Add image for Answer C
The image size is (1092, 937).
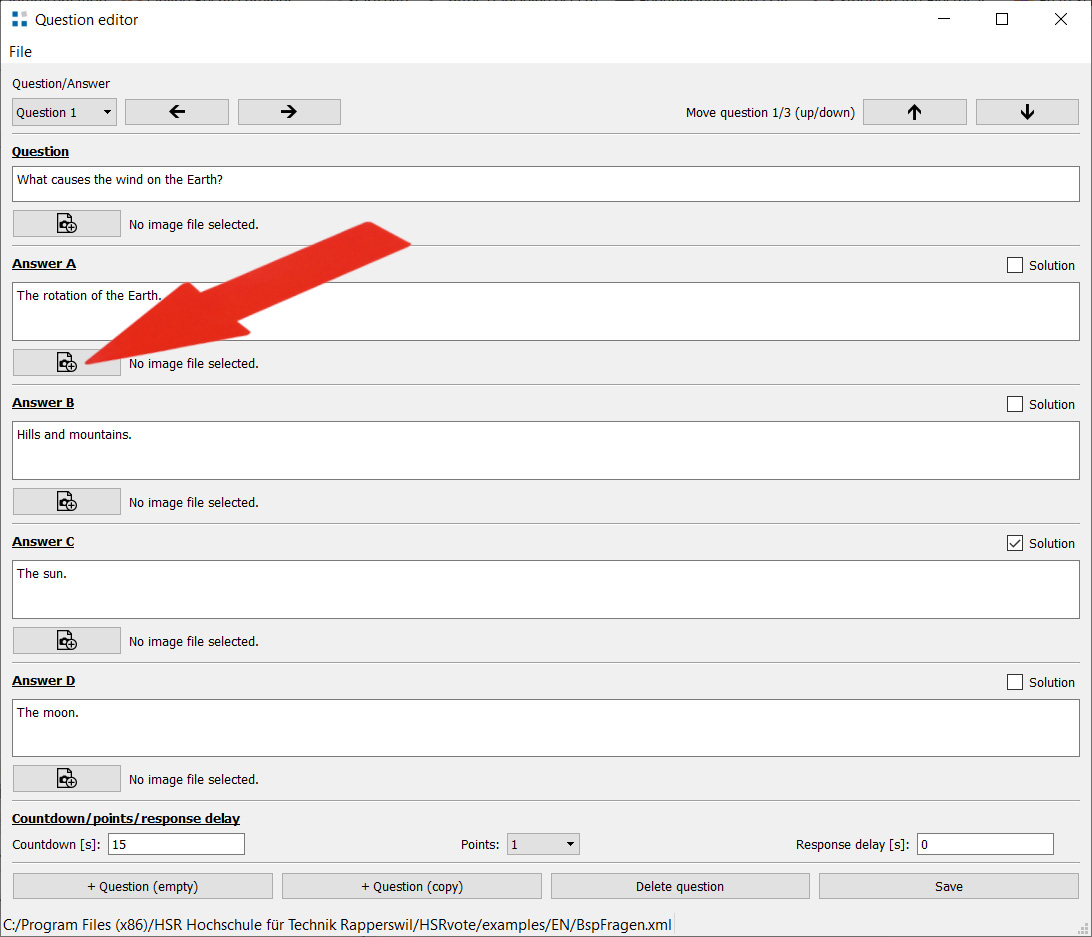point(66,641)
